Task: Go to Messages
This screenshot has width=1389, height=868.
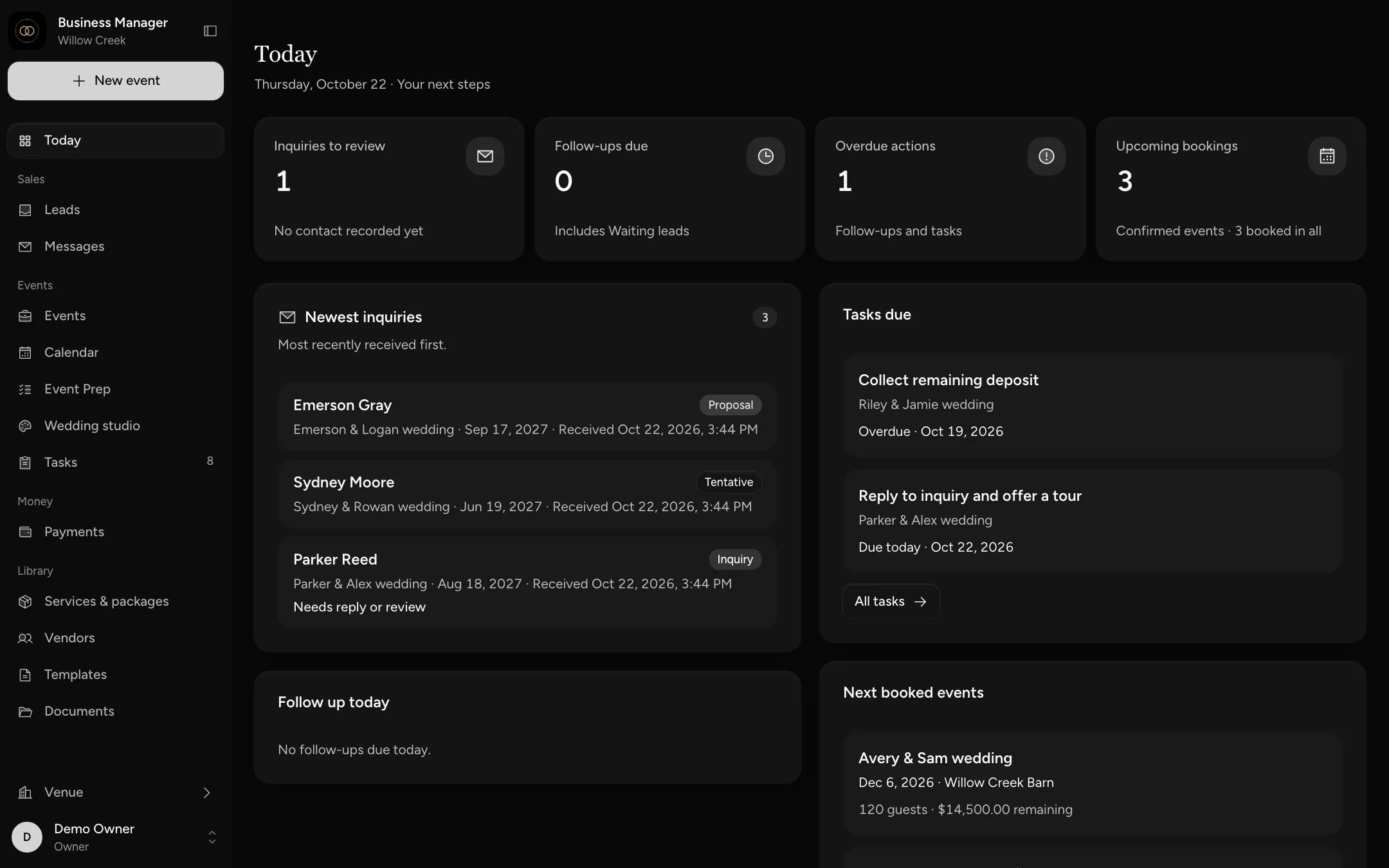Action: pos(116,246)
